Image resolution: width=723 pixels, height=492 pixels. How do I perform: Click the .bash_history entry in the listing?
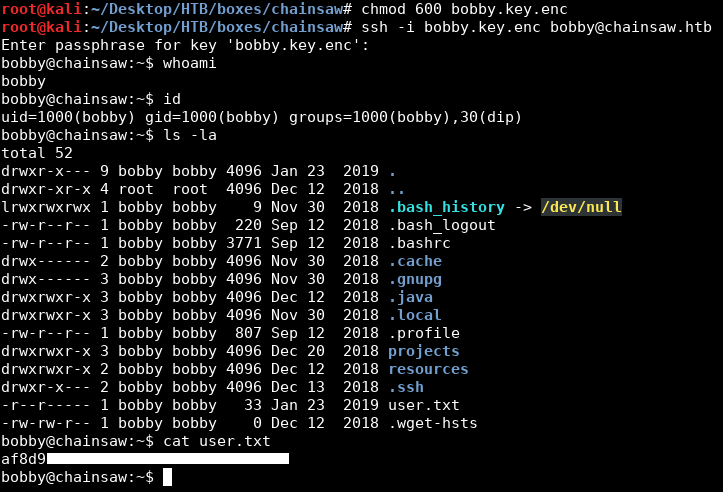[x=446, y=207]
